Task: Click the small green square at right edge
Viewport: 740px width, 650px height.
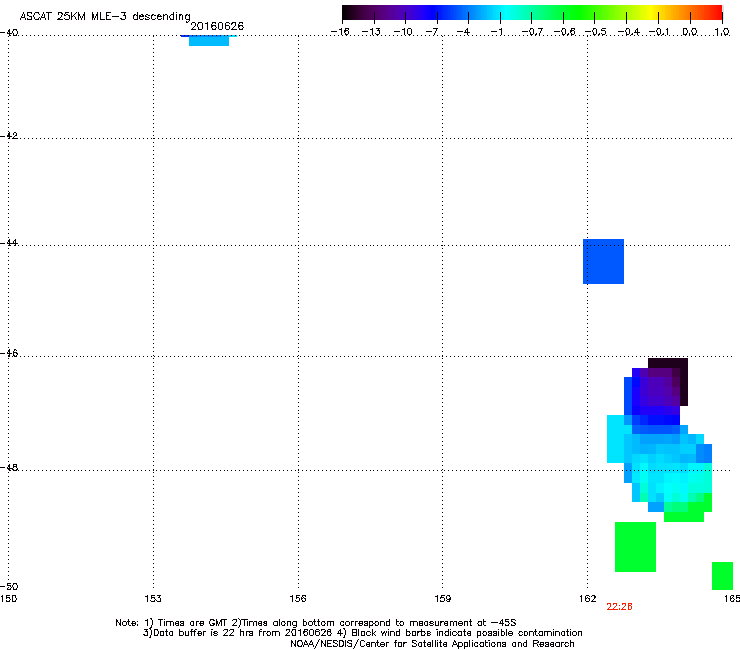Action: point(723,576)
